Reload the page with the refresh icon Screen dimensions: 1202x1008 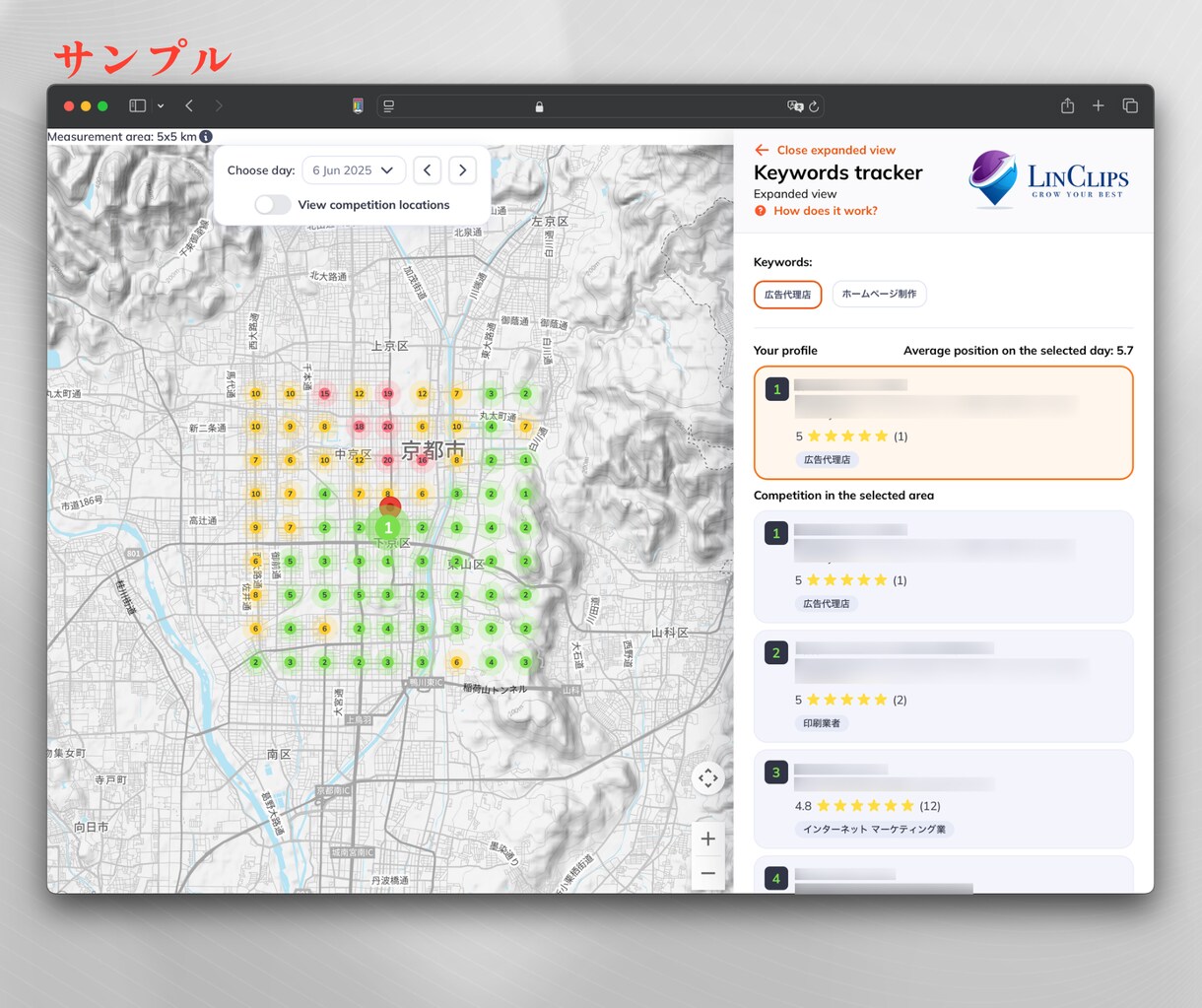pos(814,105)
